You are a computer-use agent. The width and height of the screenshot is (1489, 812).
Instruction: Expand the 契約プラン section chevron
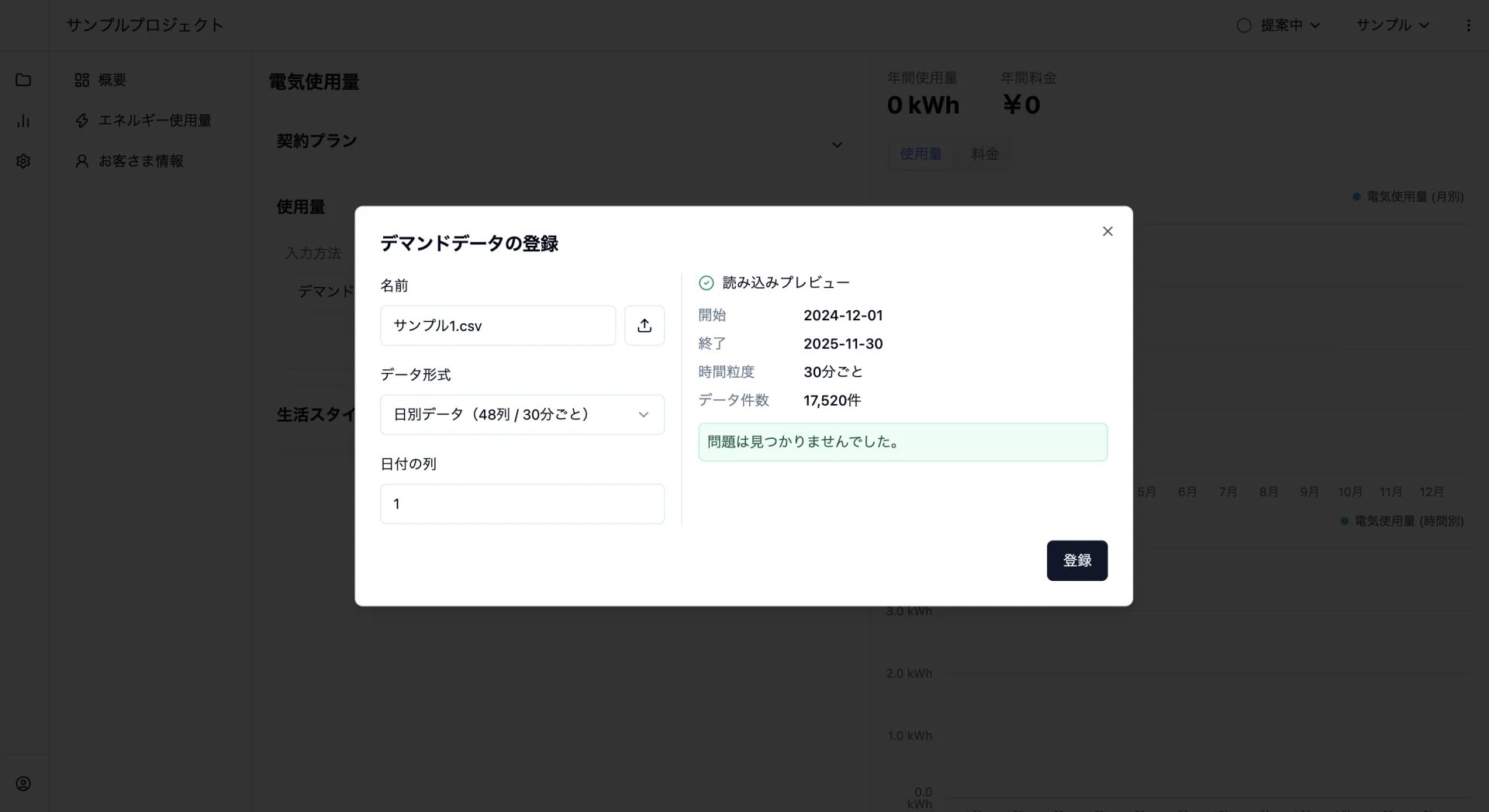pos(837,145)
